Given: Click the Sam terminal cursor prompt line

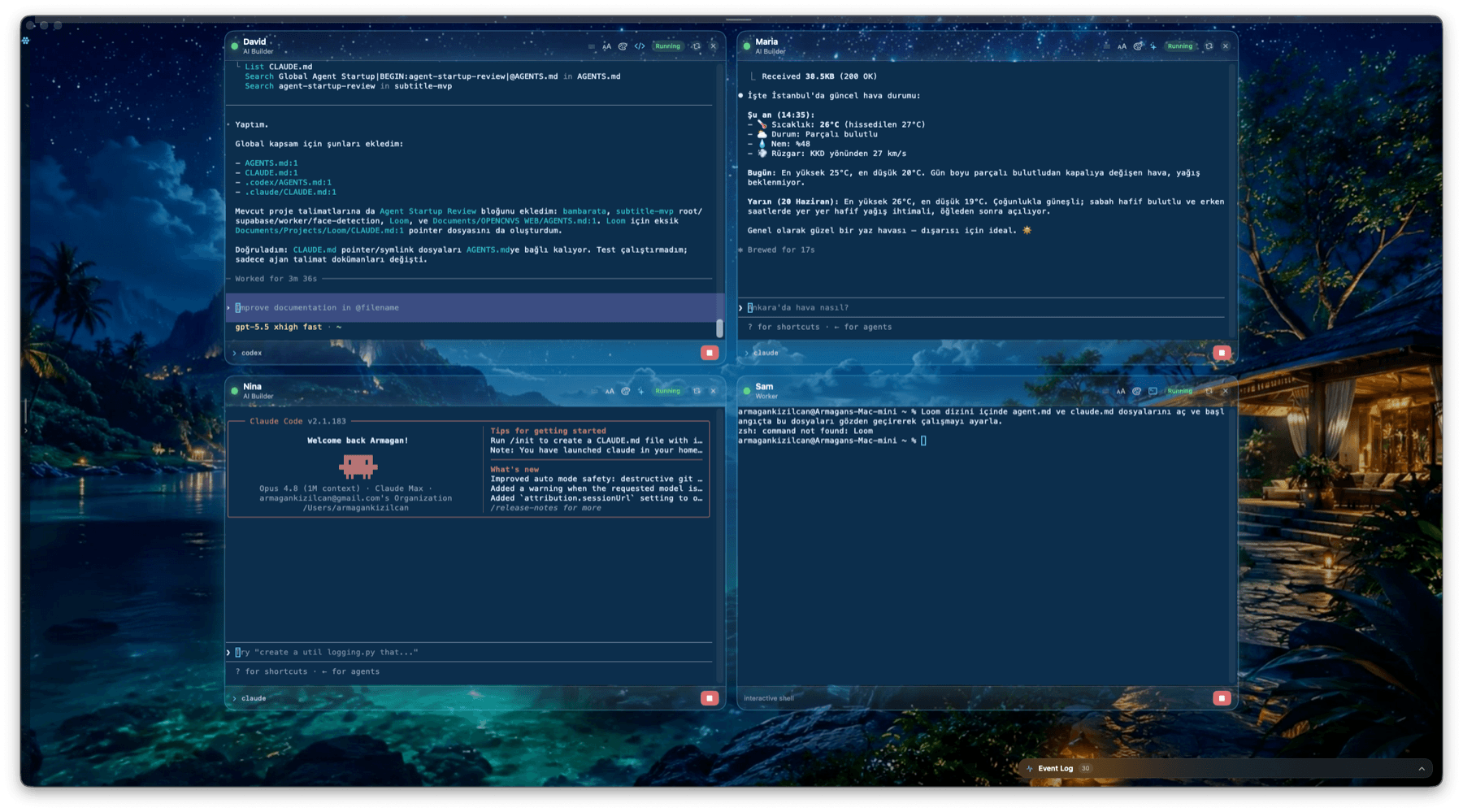Looking at the screenshot, I should pos(833,441).
